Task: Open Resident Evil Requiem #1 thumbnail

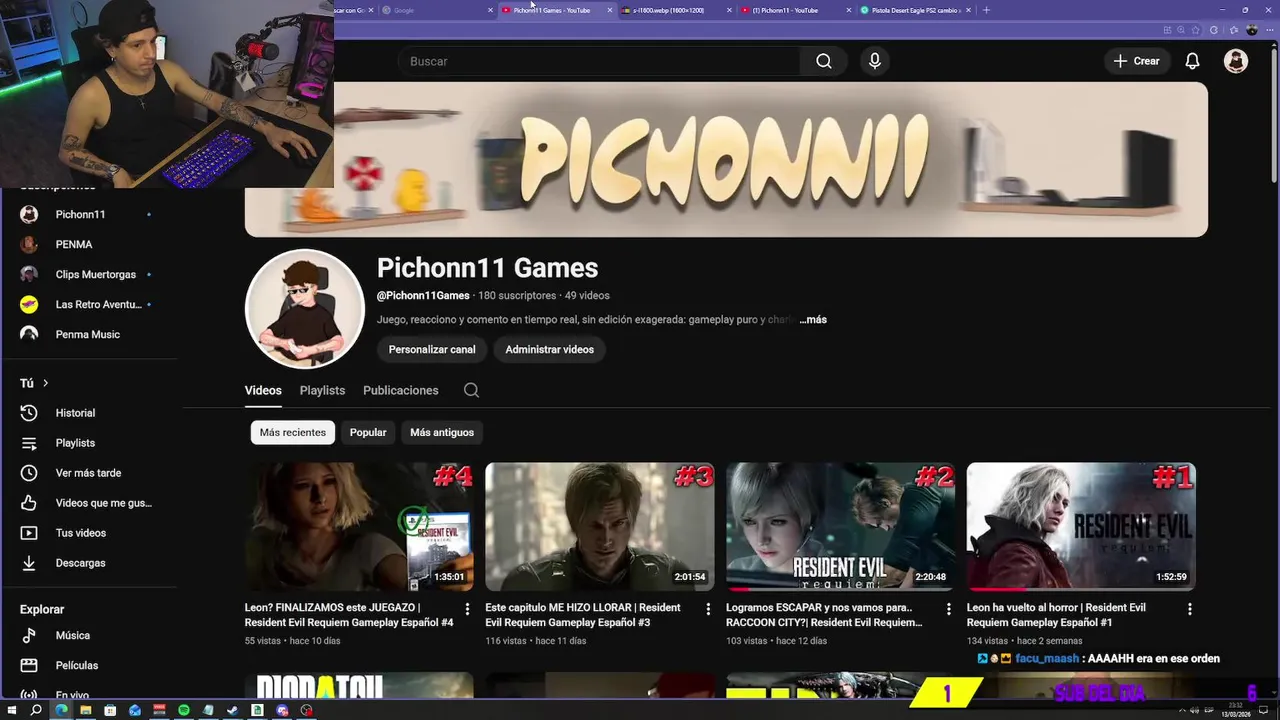Action: (x=1081, y=526)
